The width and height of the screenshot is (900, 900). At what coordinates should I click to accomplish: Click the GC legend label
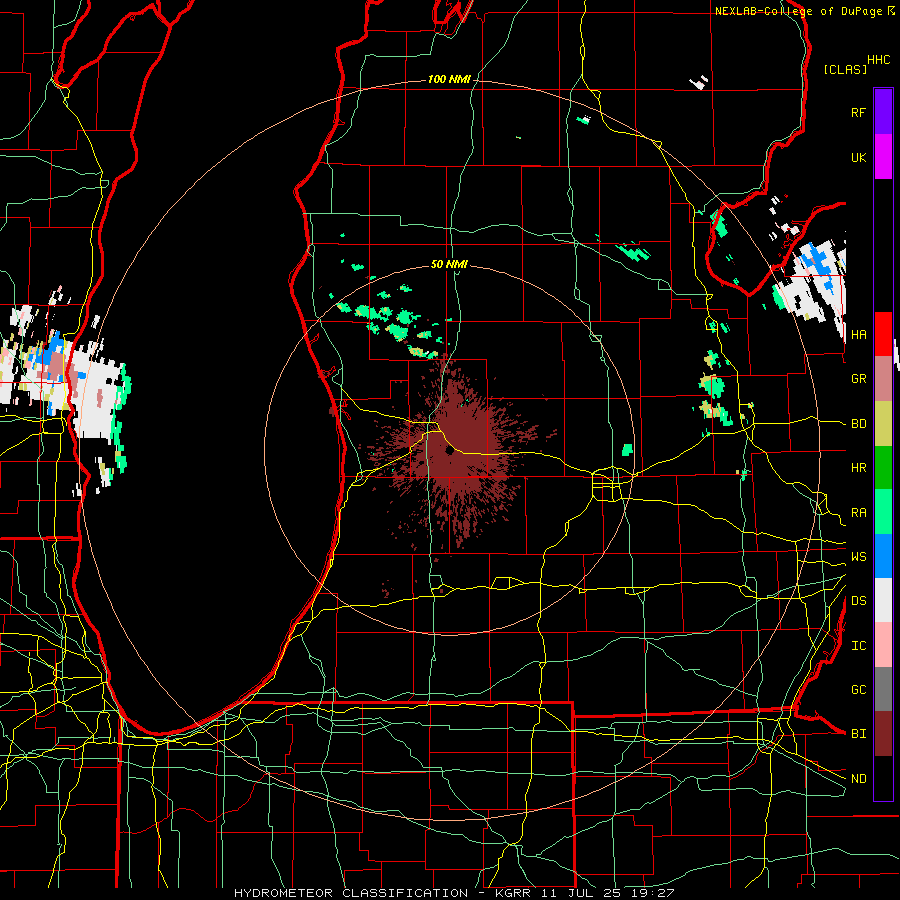858,690
